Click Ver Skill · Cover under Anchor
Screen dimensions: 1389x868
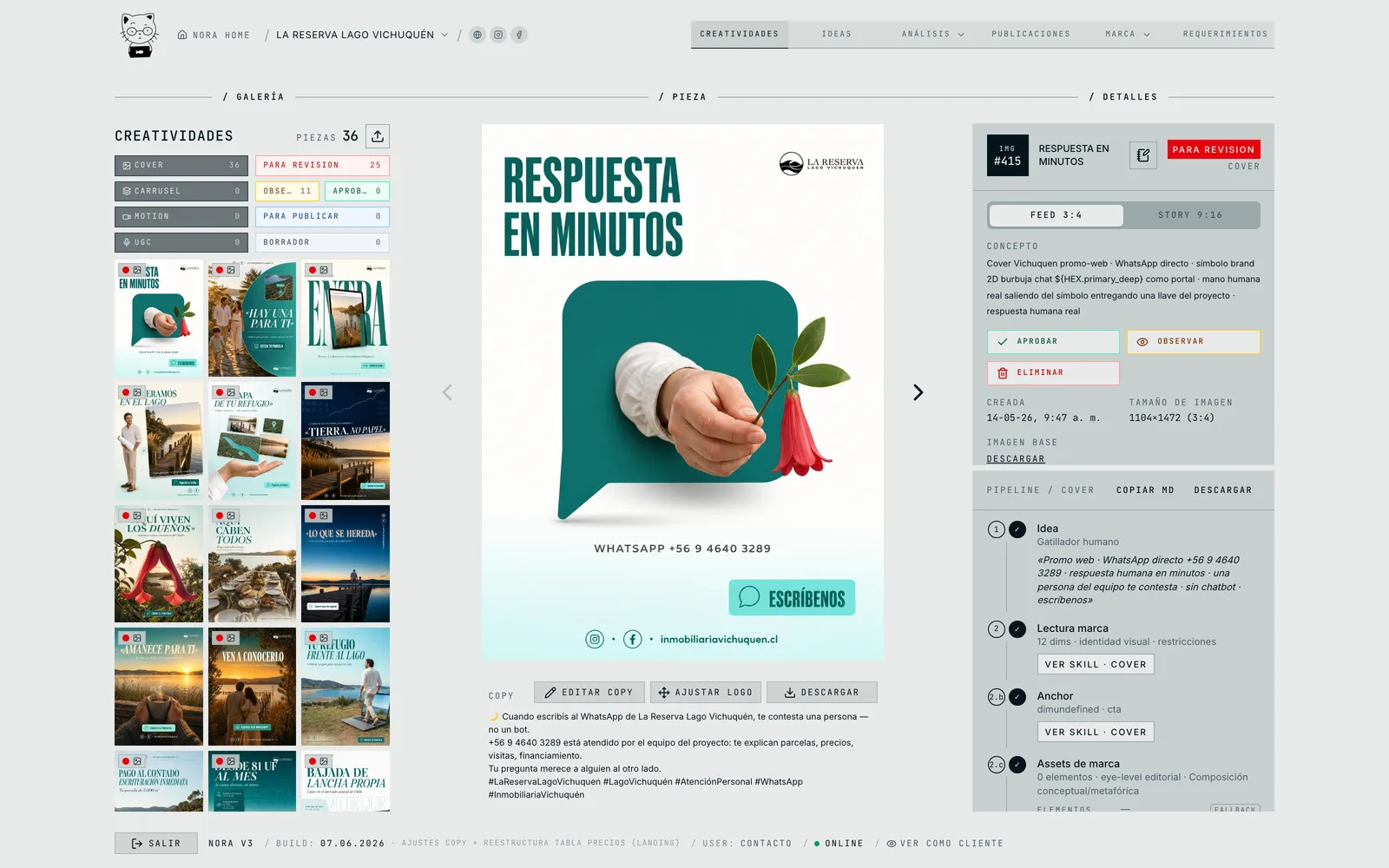pyautogui.click(x=1096, y=733)
